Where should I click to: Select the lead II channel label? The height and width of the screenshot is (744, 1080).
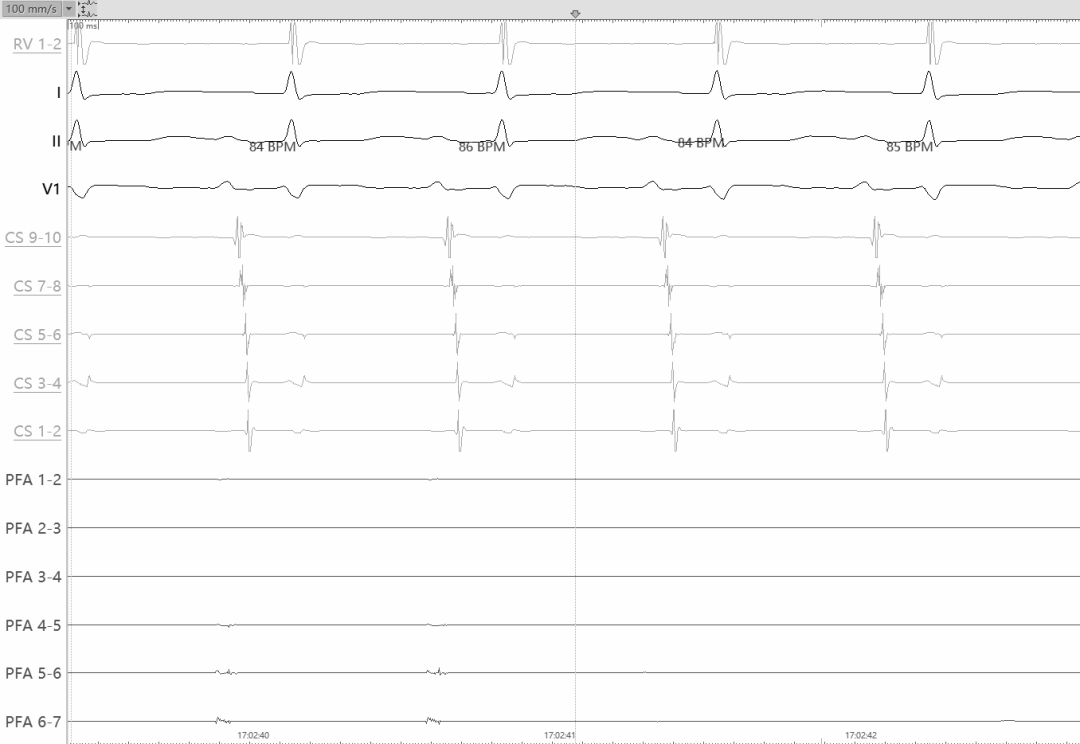(56, 141)
